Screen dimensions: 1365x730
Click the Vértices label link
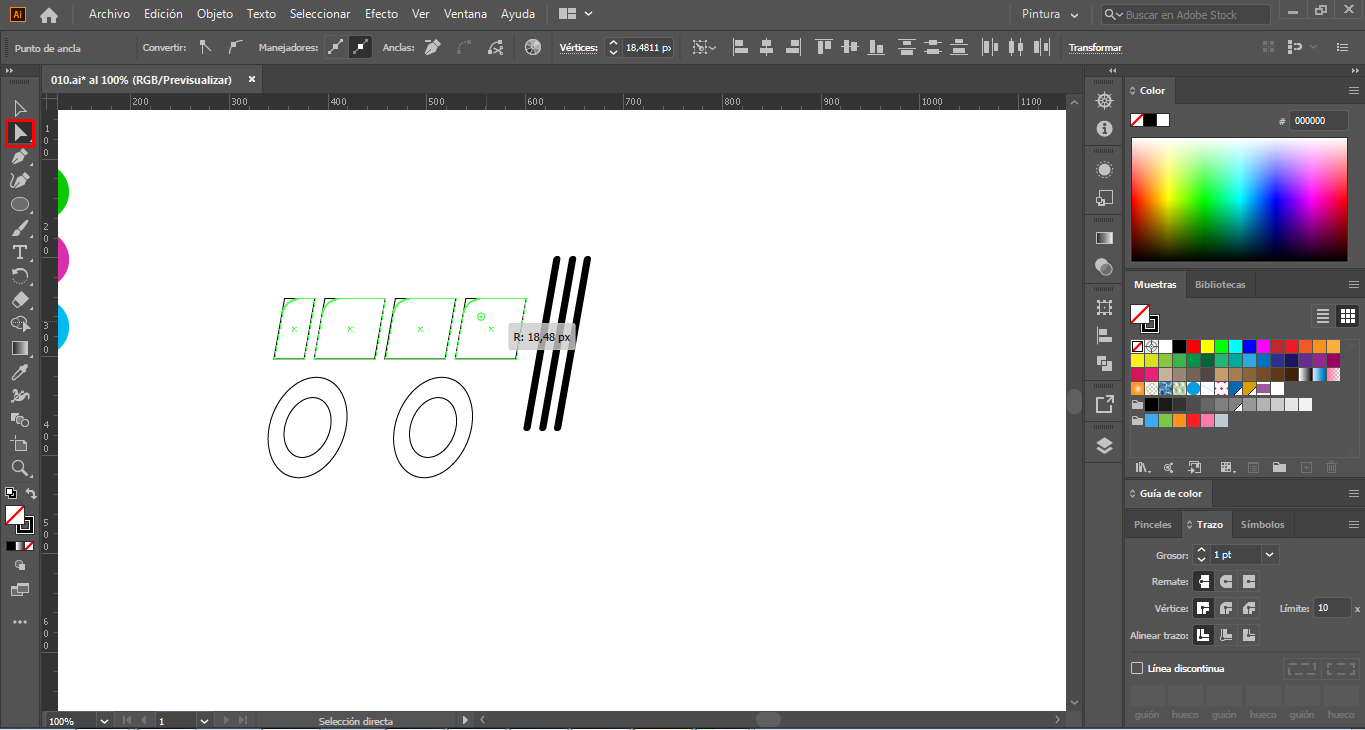point(578,48)
